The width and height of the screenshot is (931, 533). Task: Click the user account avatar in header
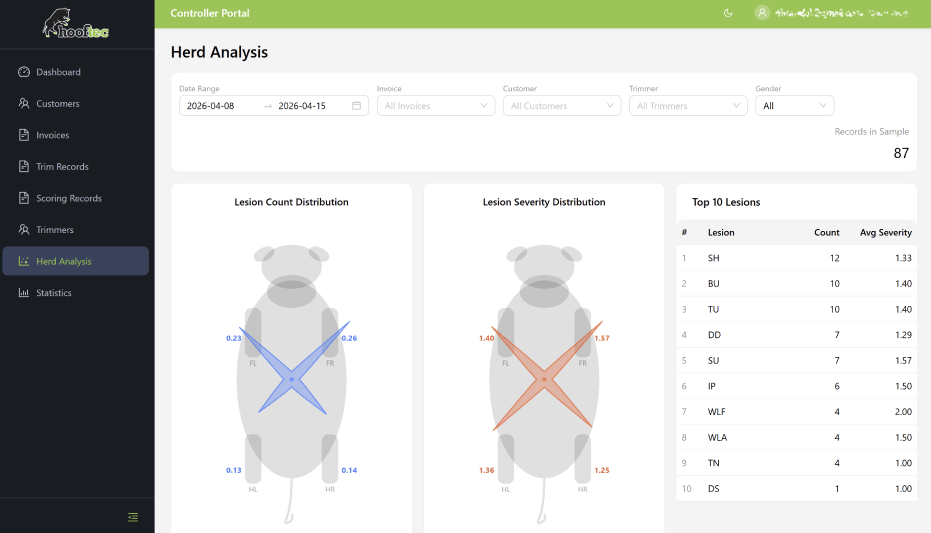[x=763, y=13]
